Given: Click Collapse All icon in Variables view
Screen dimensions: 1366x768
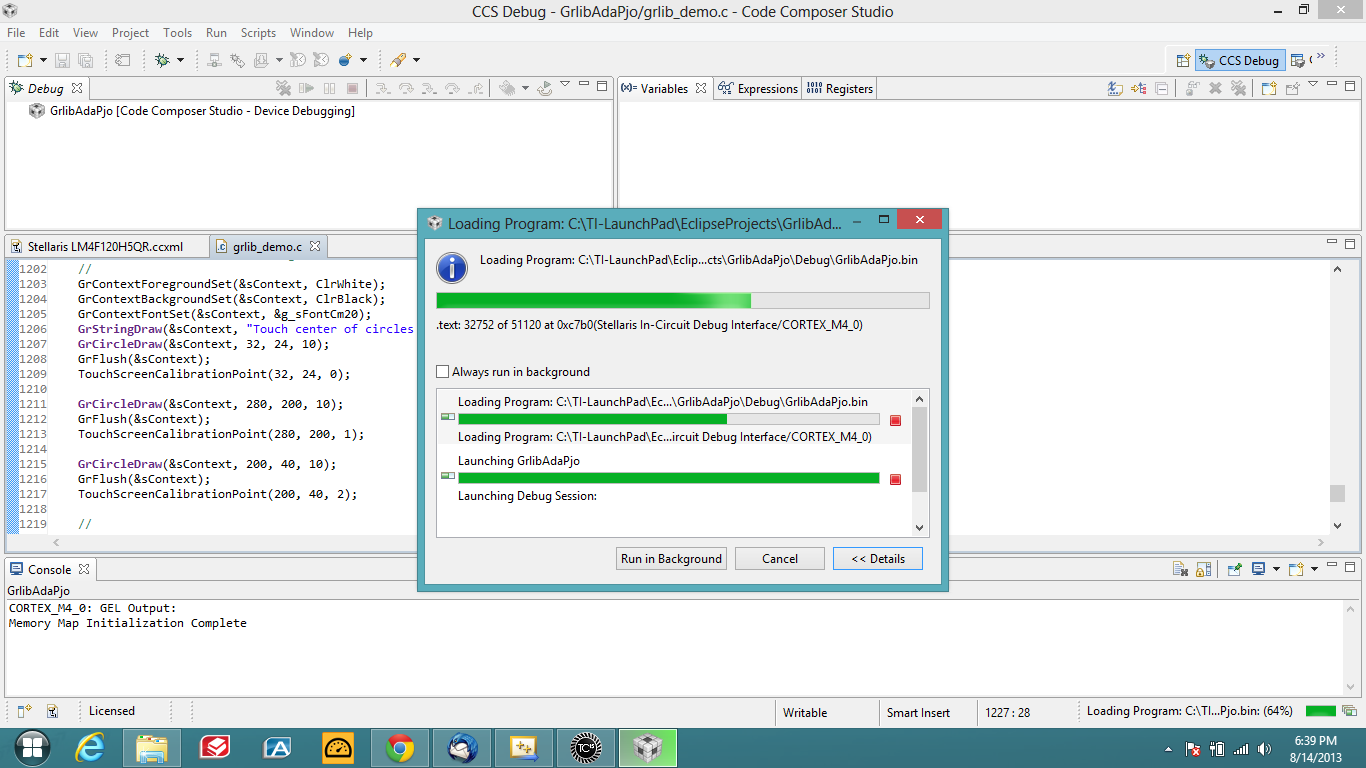Looking at the screenshot, I should (1161, 88).
